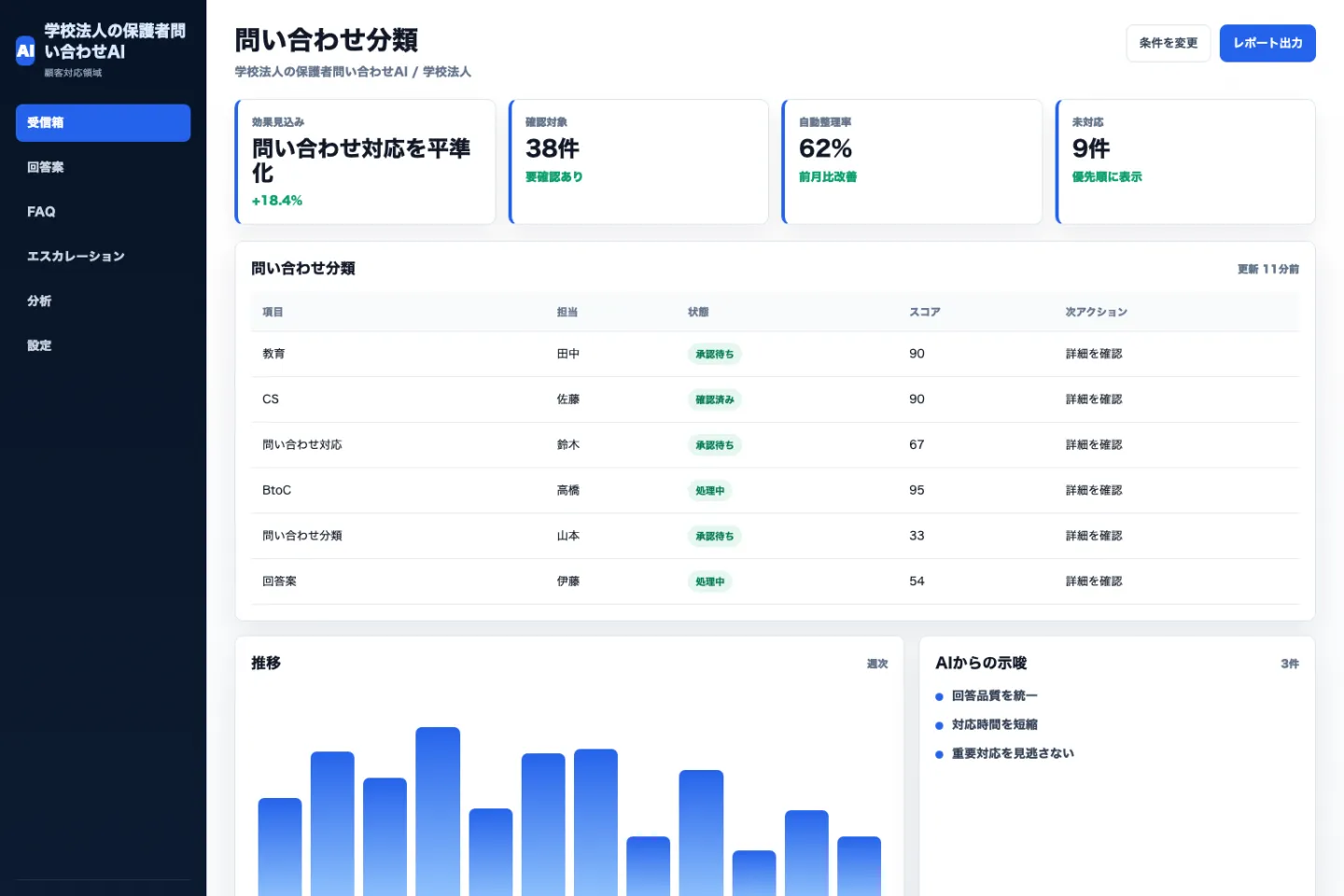Click 詳細を確認 in the CS row

coord(1094,399)
